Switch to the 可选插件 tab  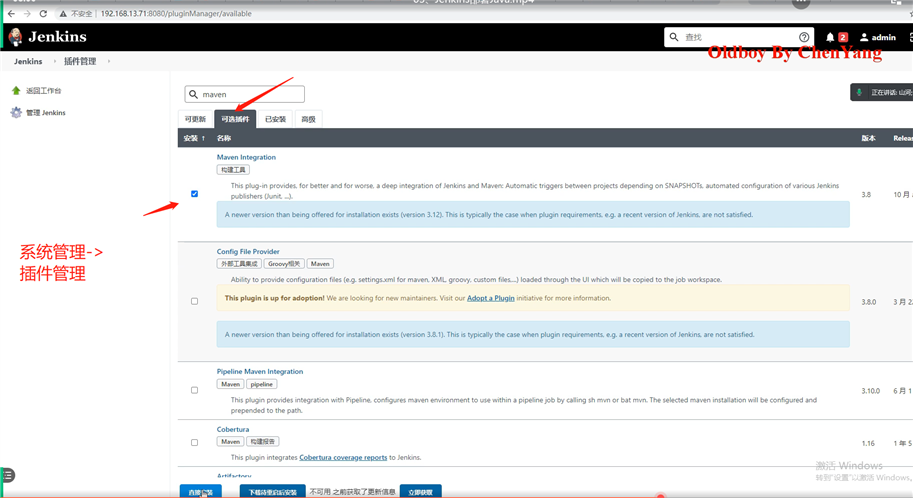click(x=235, y=119)
